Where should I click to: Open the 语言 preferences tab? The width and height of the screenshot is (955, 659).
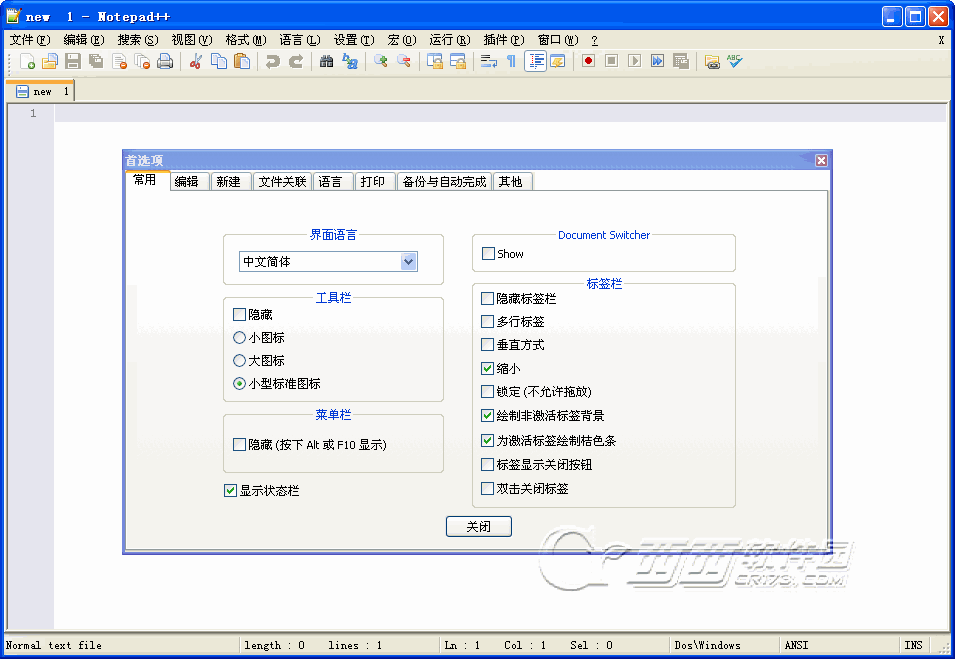(x=333, y=181)
